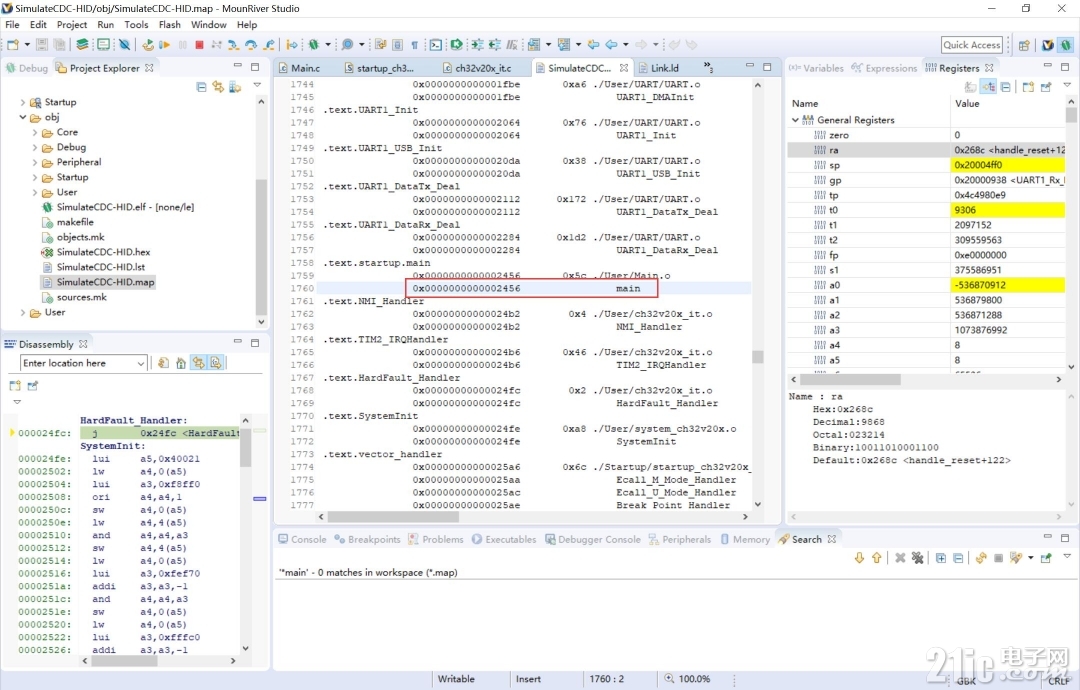The width and height of the screenshot is (1080, 690).
Task: Click Show Previous Match arrow in Search
Action: [x=876, y=558]
